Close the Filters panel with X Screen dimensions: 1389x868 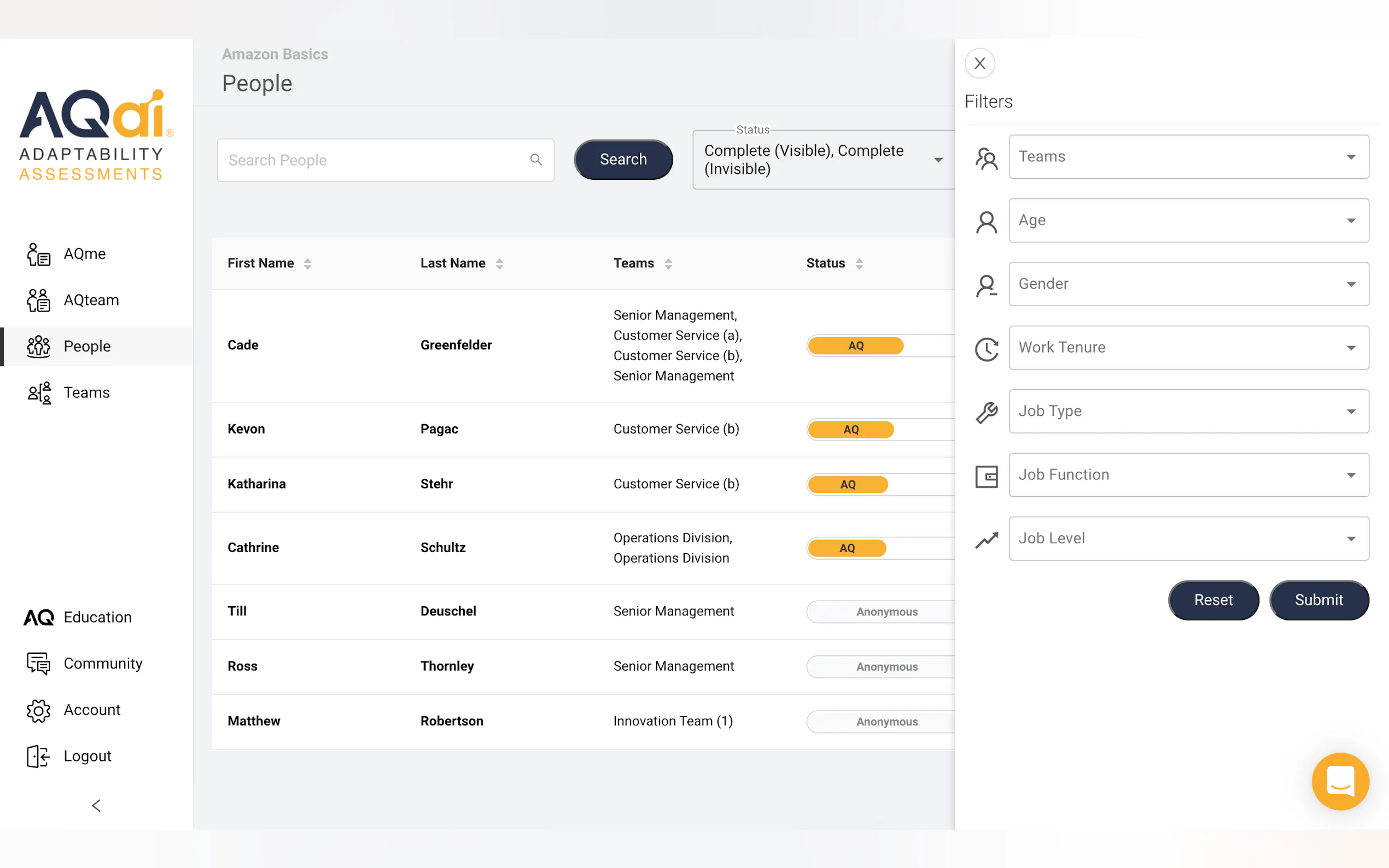979,63
